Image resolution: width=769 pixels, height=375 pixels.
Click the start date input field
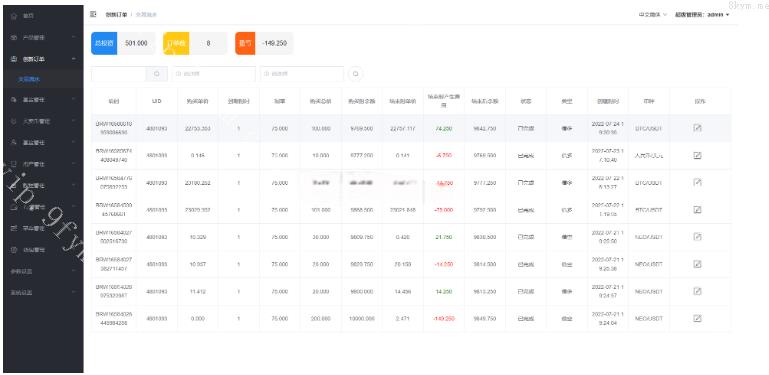coord(214,74)
